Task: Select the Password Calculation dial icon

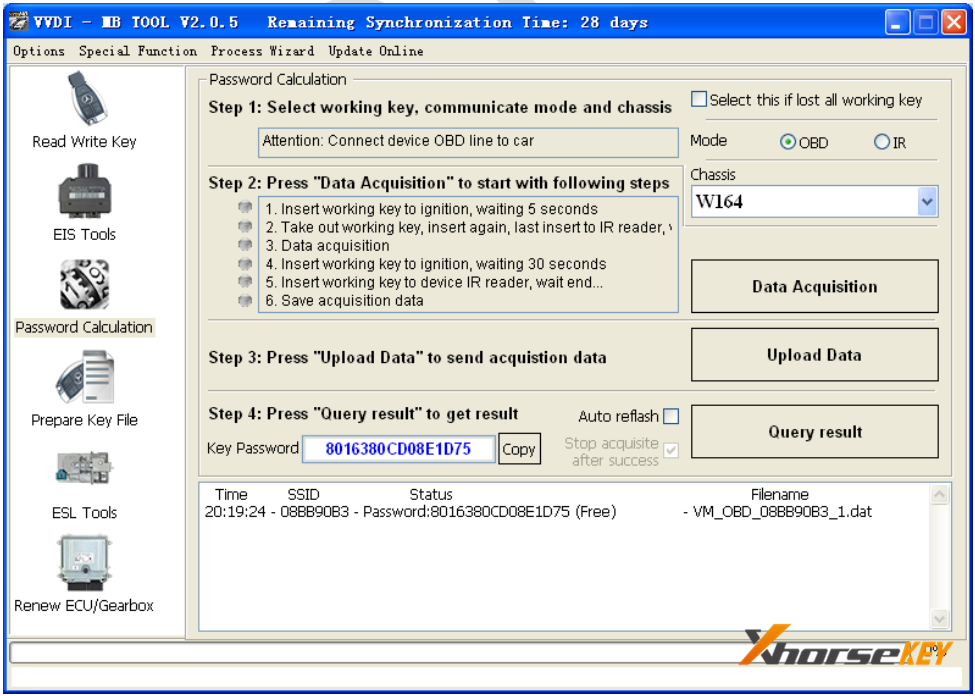Action: (85, 284)
